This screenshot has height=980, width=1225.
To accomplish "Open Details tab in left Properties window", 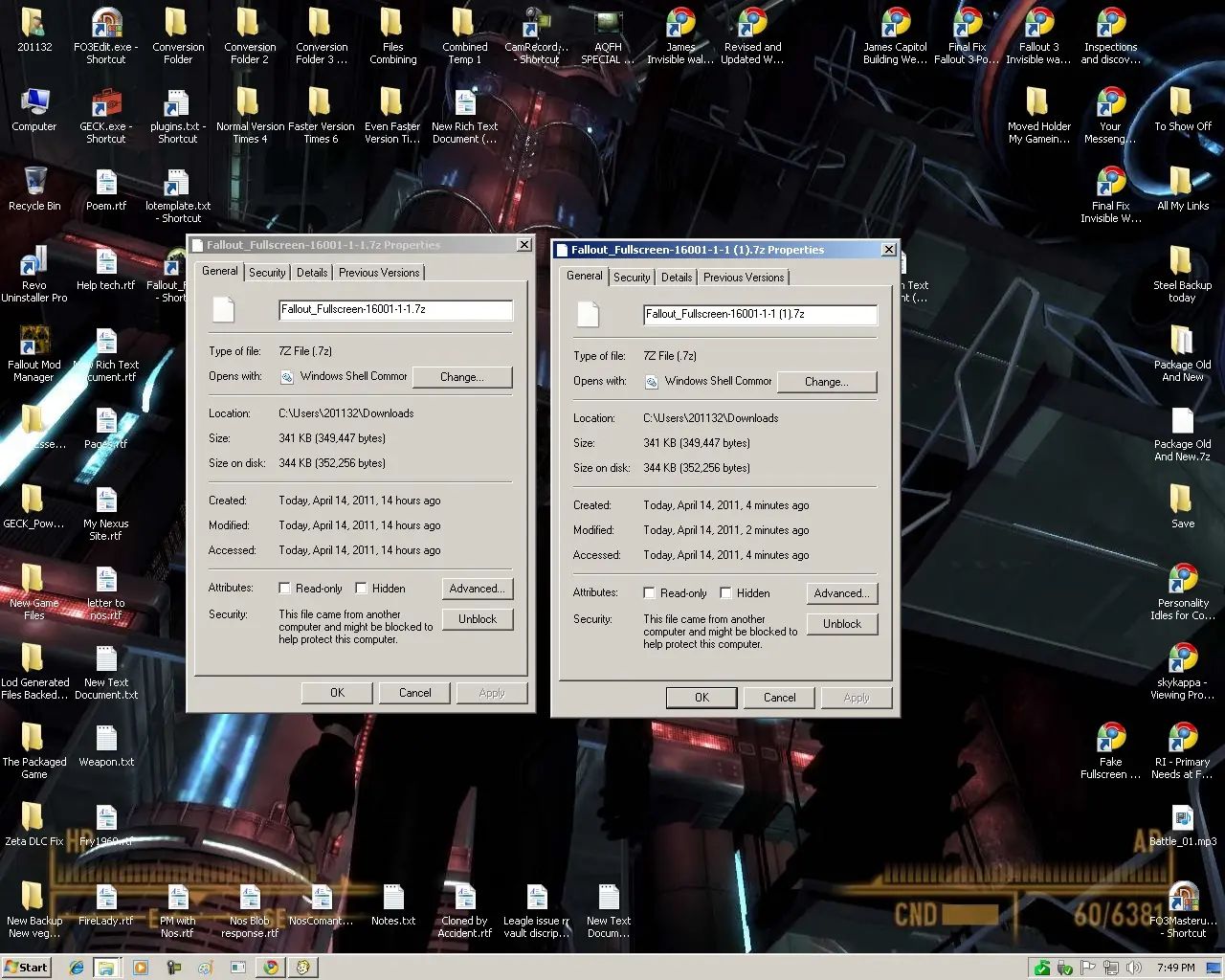I will 312,273.
